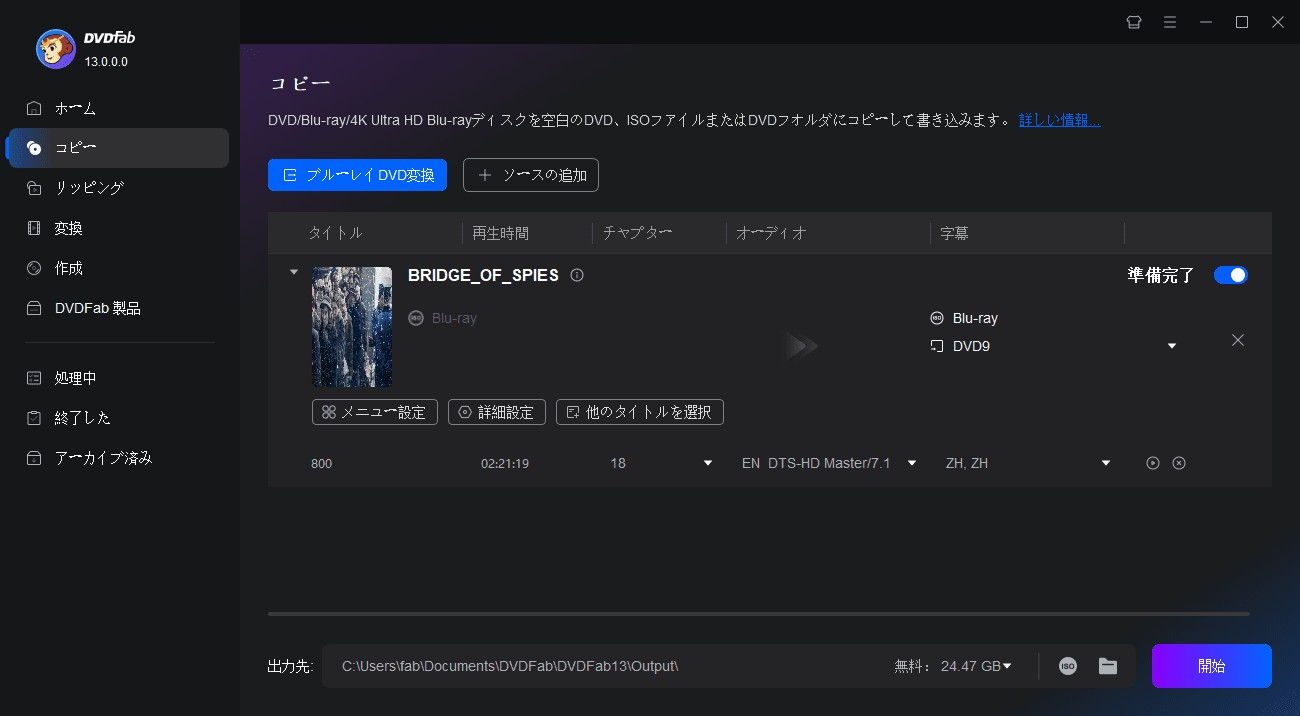This screenshot has width=1300, height=716.
Task: Toggle the 準備完了 source switch
Action: pos(1231,275)
